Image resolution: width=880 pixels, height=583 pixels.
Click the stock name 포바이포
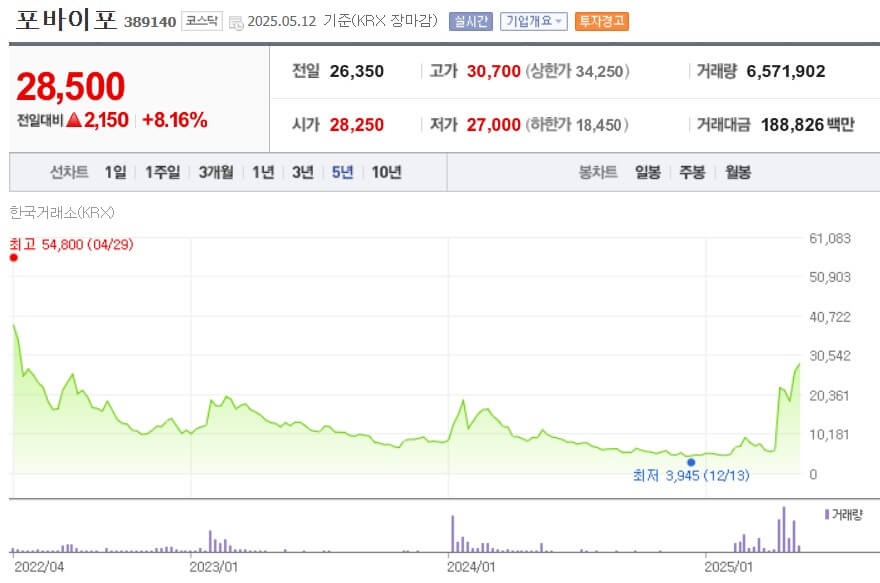tap(65, 20)
